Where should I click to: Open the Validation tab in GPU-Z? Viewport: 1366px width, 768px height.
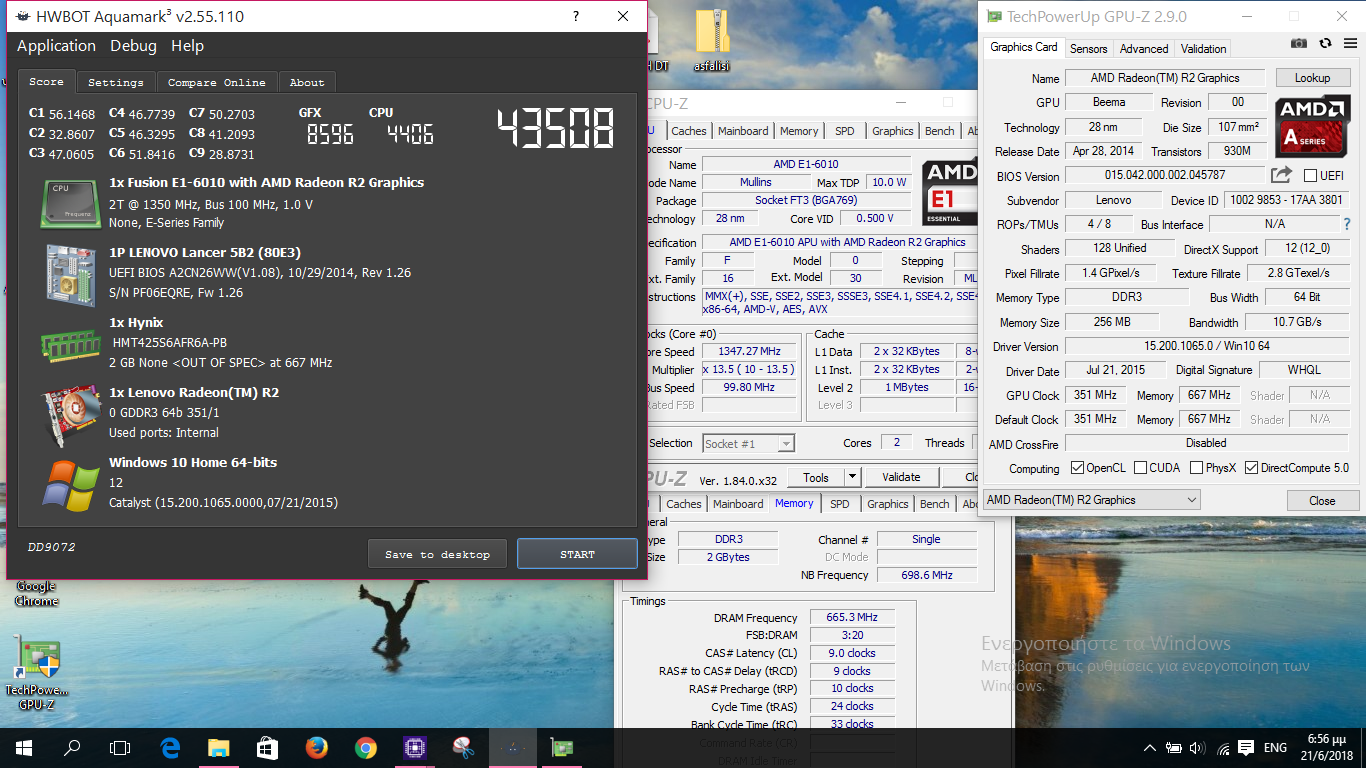click(x=1203, y=48)
